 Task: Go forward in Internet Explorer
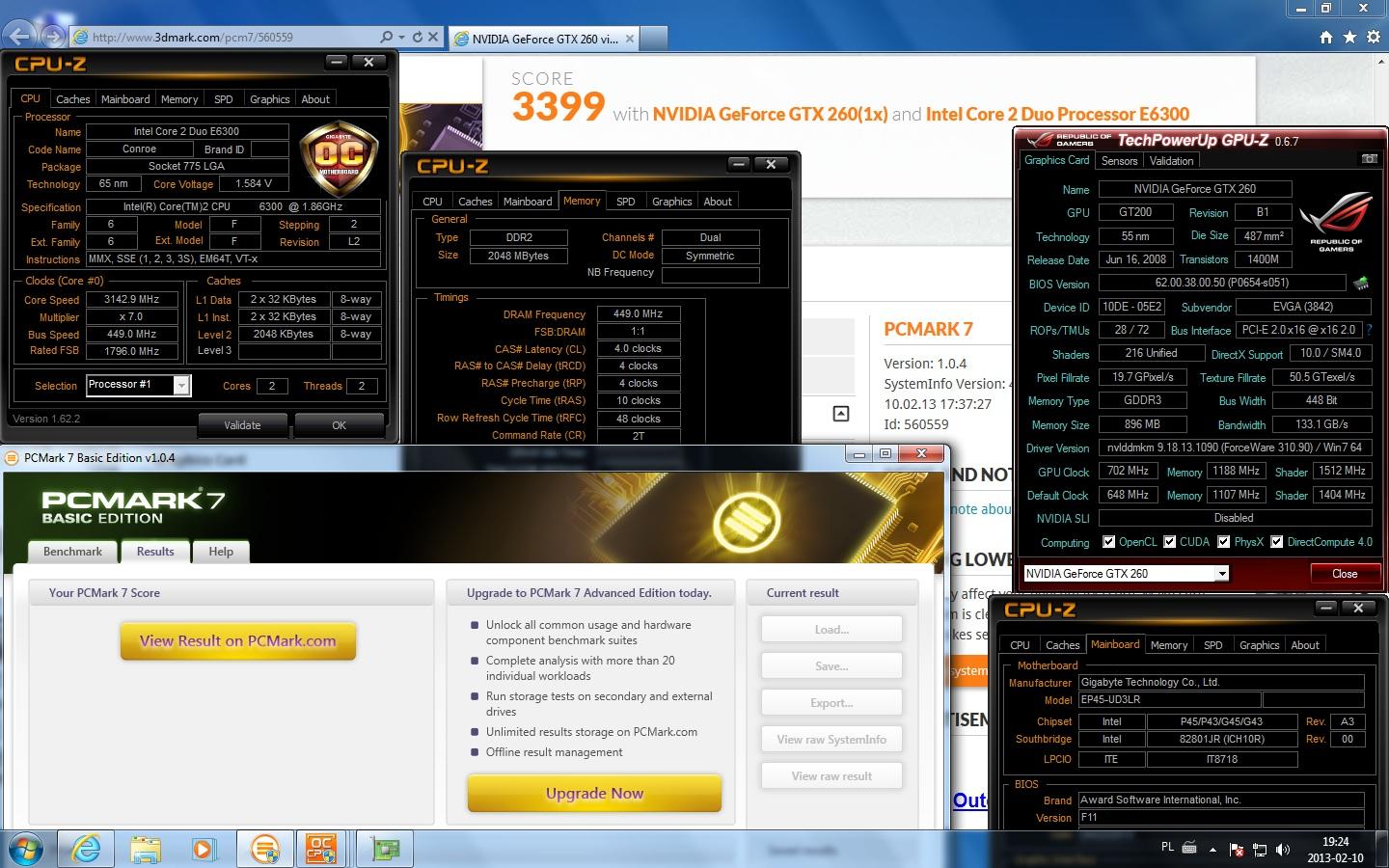[x=53, y=37]
